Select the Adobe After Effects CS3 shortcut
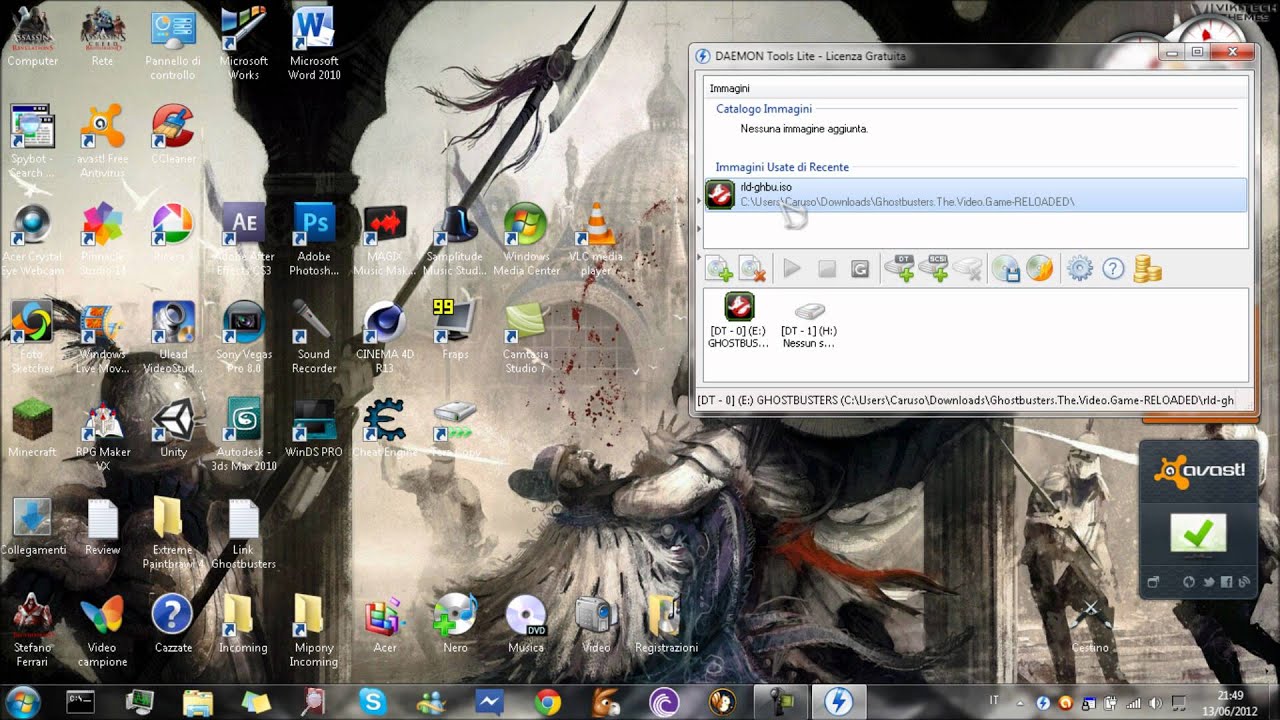 click(x=244, y=240)
